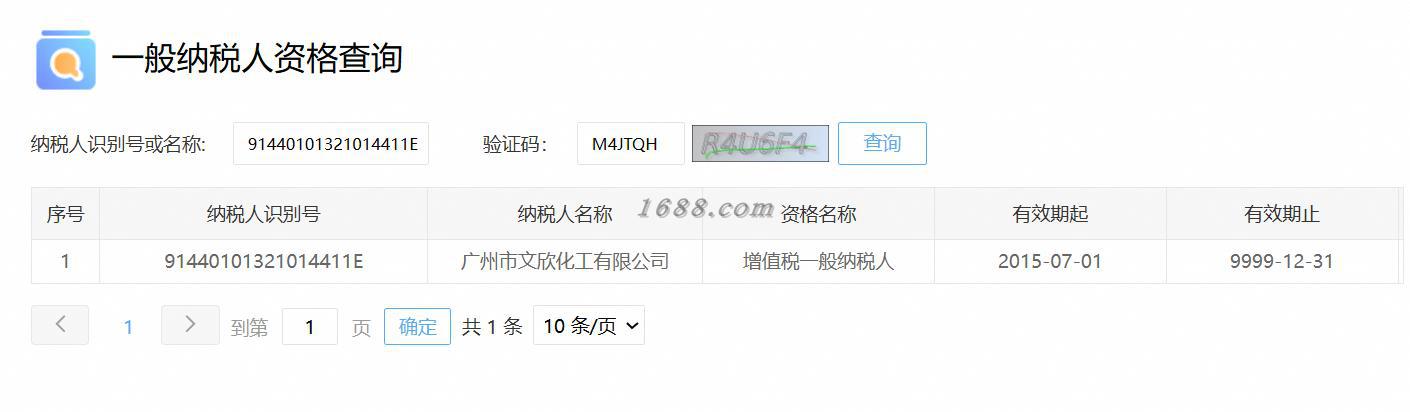
Task: Click the 一般纳税人资格查询 page title
Action: [257, 58]
